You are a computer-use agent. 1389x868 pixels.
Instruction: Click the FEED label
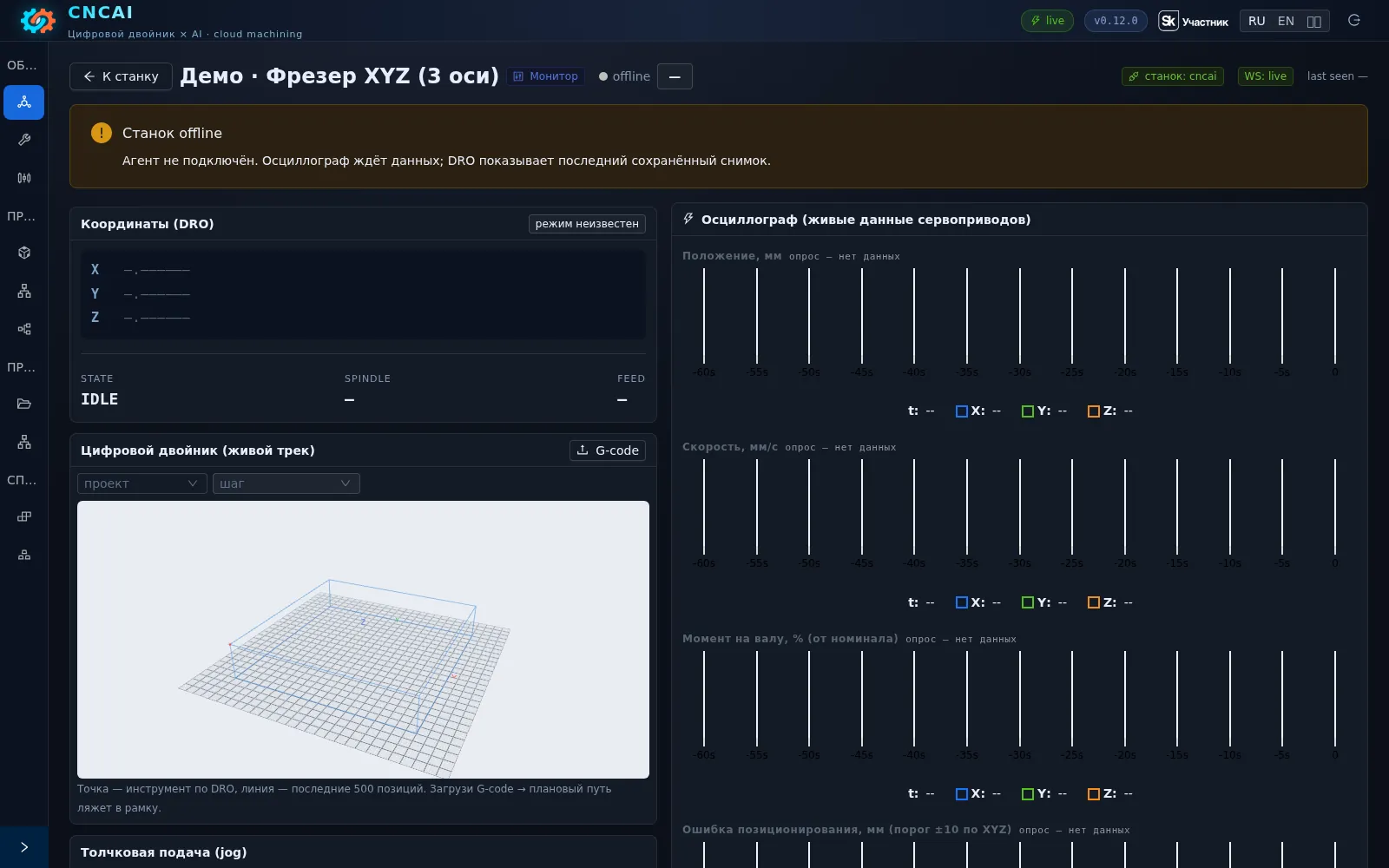tap(631, 378)
